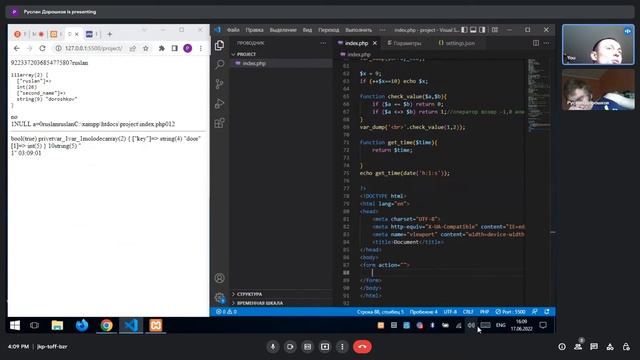640x360 pixels.
Task: Mute the microphone in the meeting
Action: 273,347
